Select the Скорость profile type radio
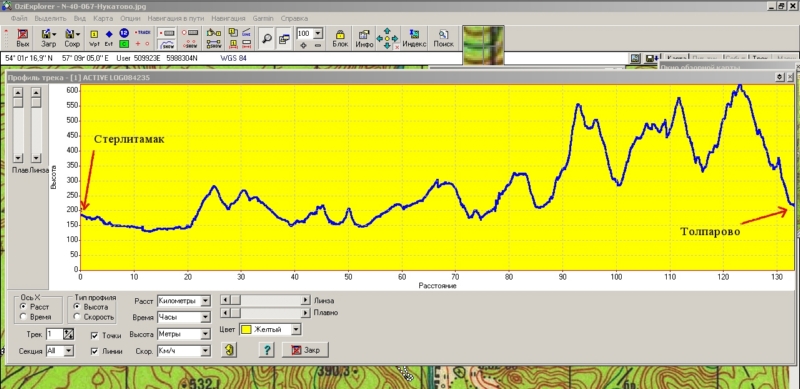 point(77,317)
